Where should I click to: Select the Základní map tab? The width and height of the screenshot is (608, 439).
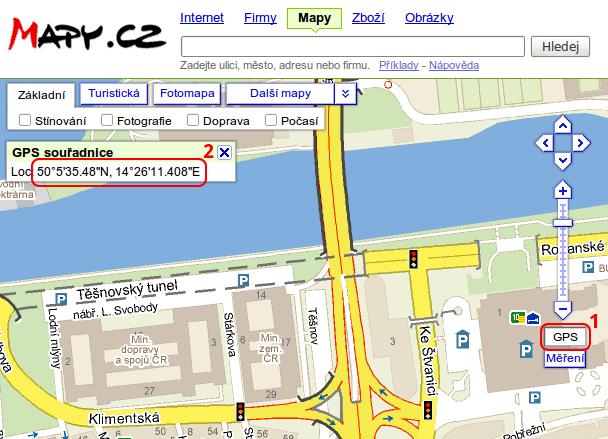pyautogui.click(x=41, y=95)
